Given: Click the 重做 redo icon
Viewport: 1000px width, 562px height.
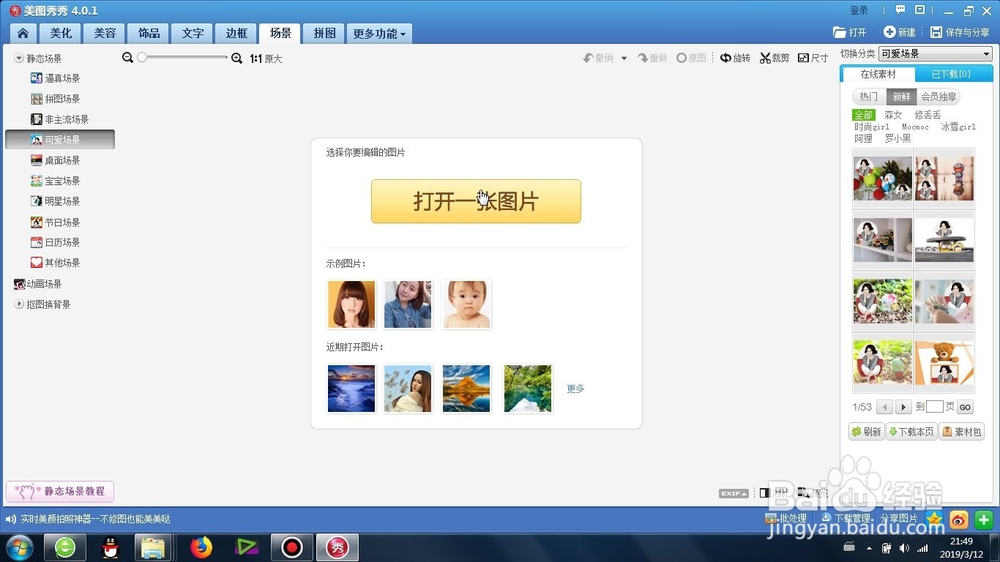Looking at the screenshot, I should (652, 58).
